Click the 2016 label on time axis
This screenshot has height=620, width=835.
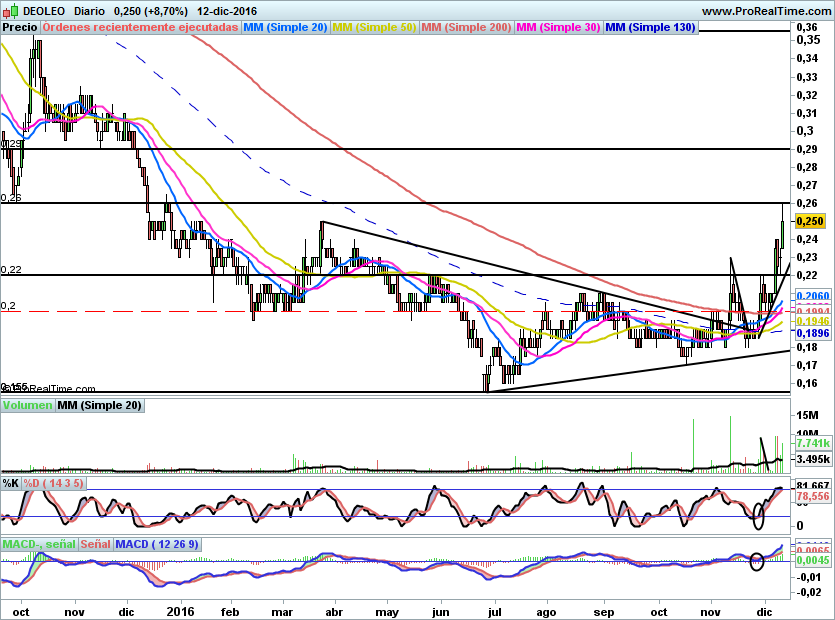tap(180, 611)
